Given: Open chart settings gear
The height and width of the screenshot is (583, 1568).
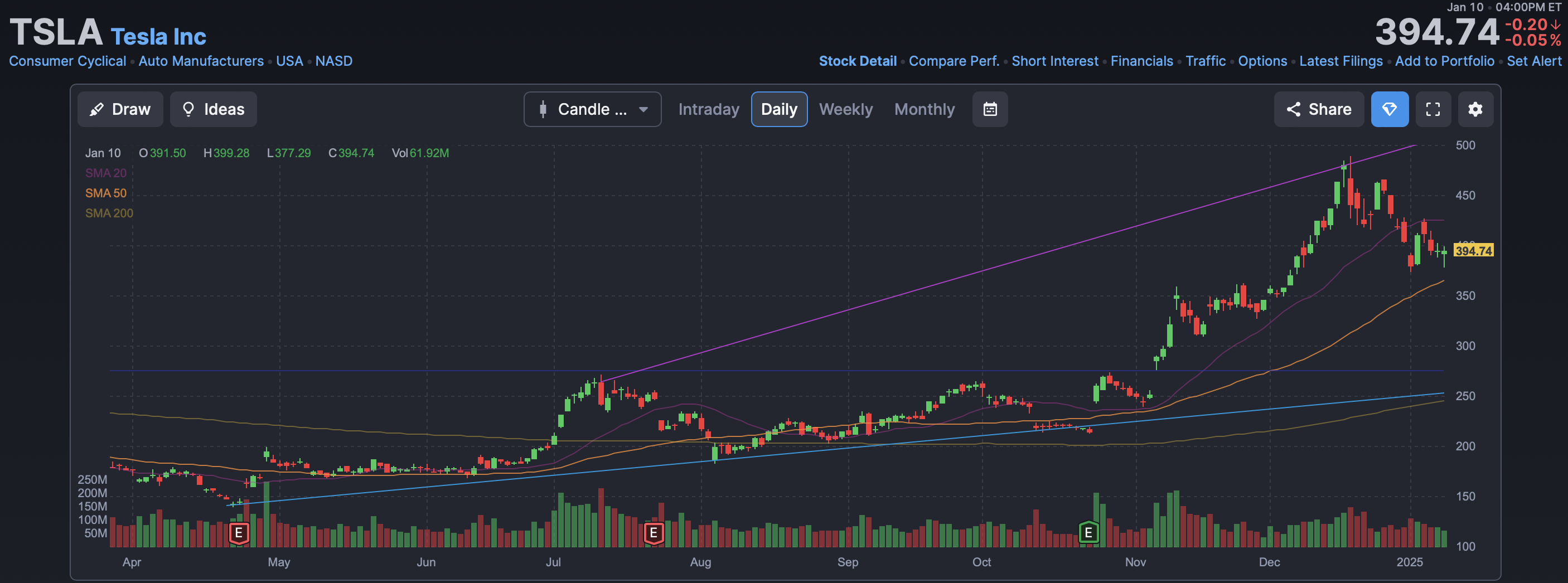Looking at the screenshot, I should coord(1475,110).
